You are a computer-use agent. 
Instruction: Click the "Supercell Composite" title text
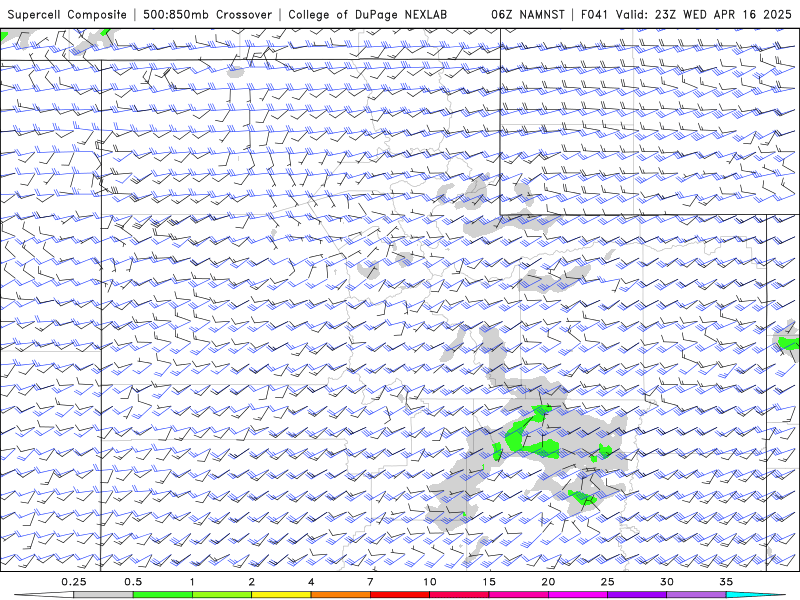coord(67,14)
